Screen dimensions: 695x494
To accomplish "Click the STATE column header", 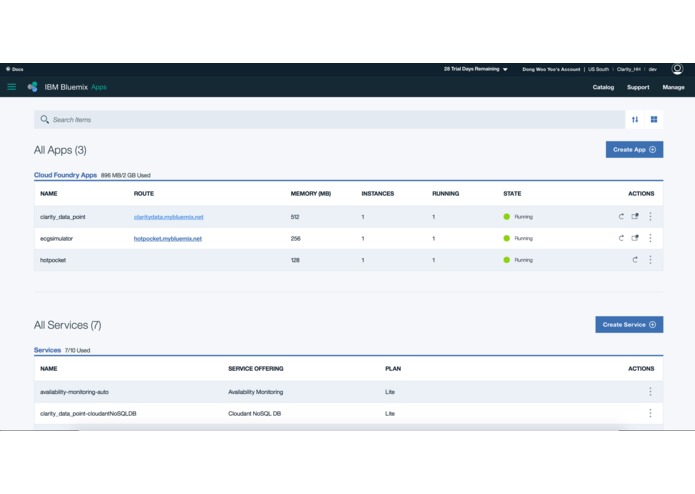I will click(512, 194).
